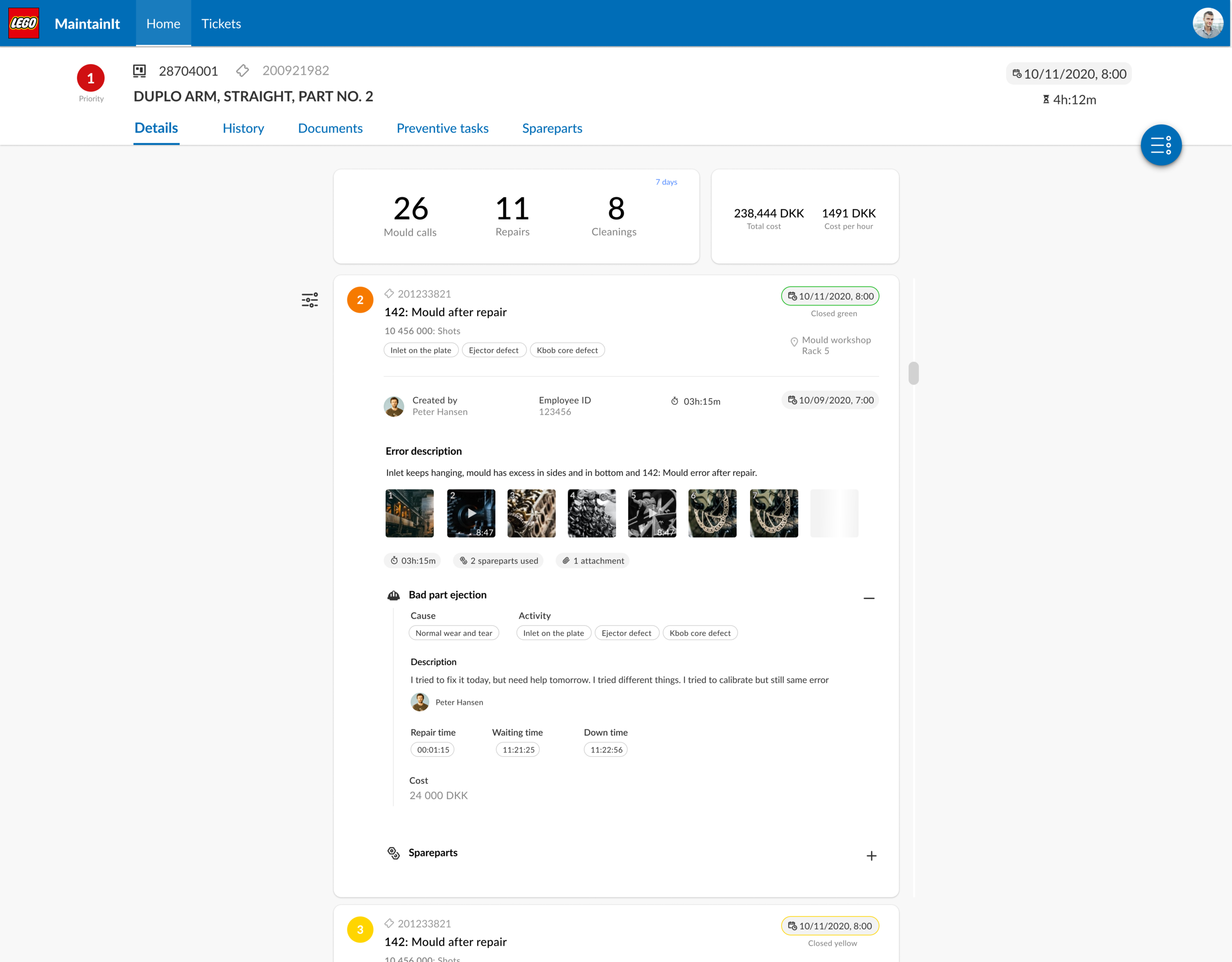Screen dimensions: 1232x962
Task: Open image thumbnail 7
Action: [774, 513]
